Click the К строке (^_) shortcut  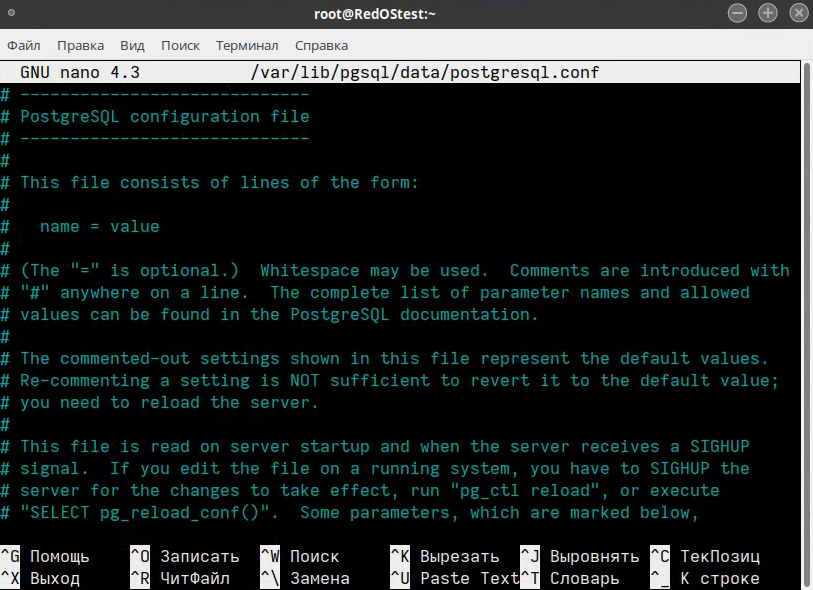tap(705, 578)
